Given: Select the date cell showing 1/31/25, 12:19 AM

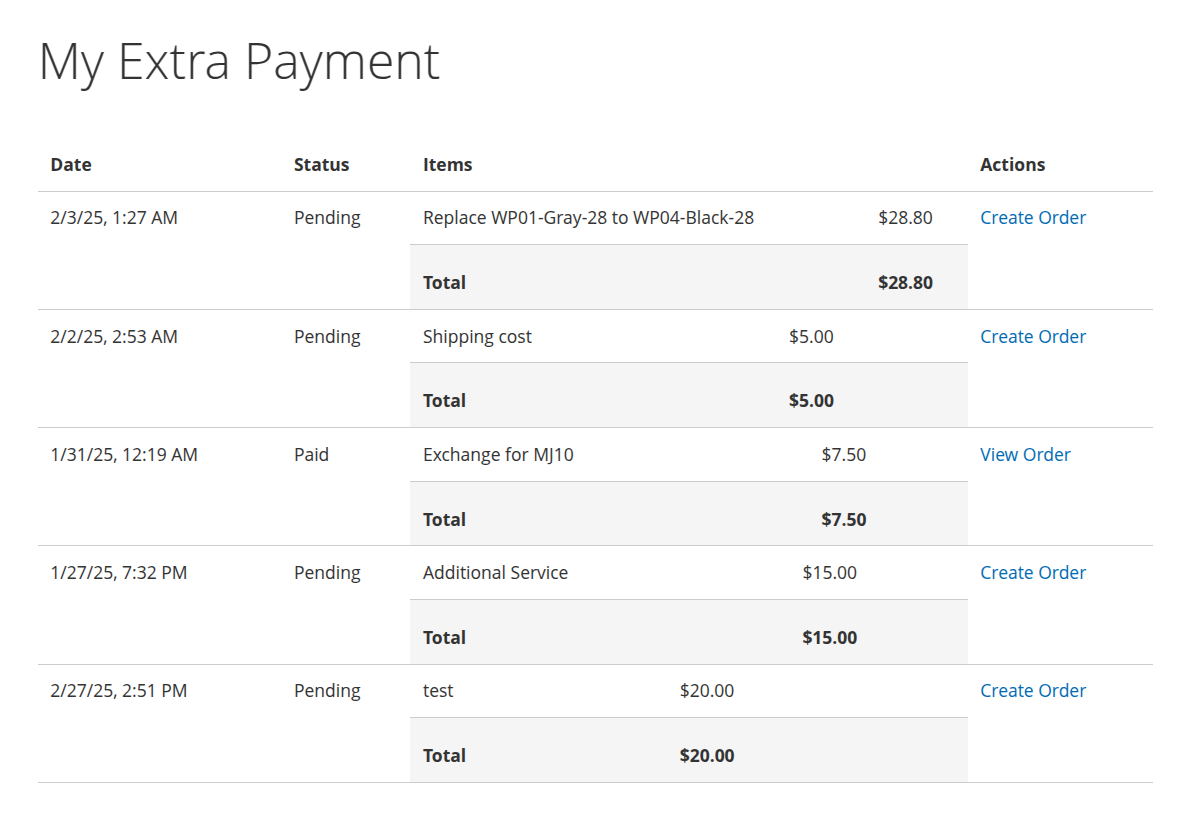Looking at the screenshot, I should 123,454.
